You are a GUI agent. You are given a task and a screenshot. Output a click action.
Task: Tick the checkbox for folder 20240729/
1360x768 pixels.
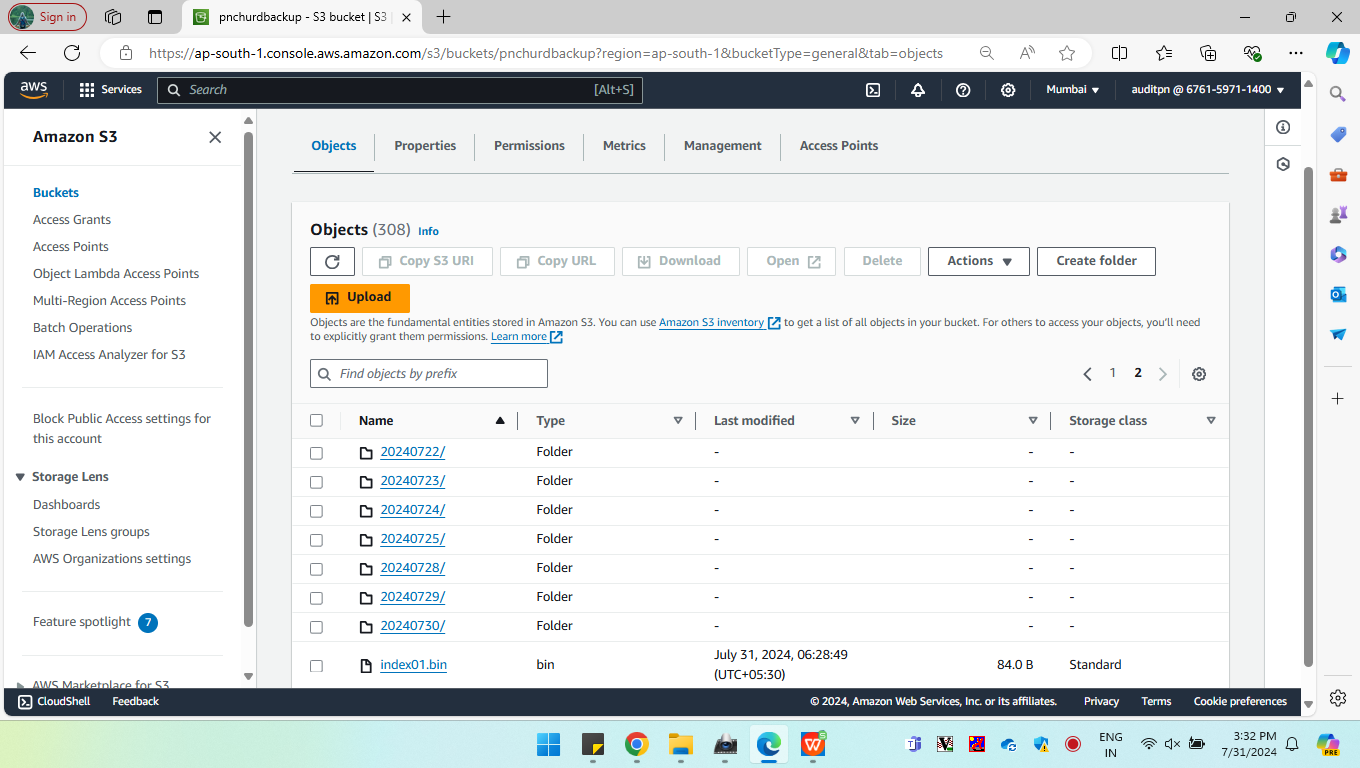coord(316,598)
